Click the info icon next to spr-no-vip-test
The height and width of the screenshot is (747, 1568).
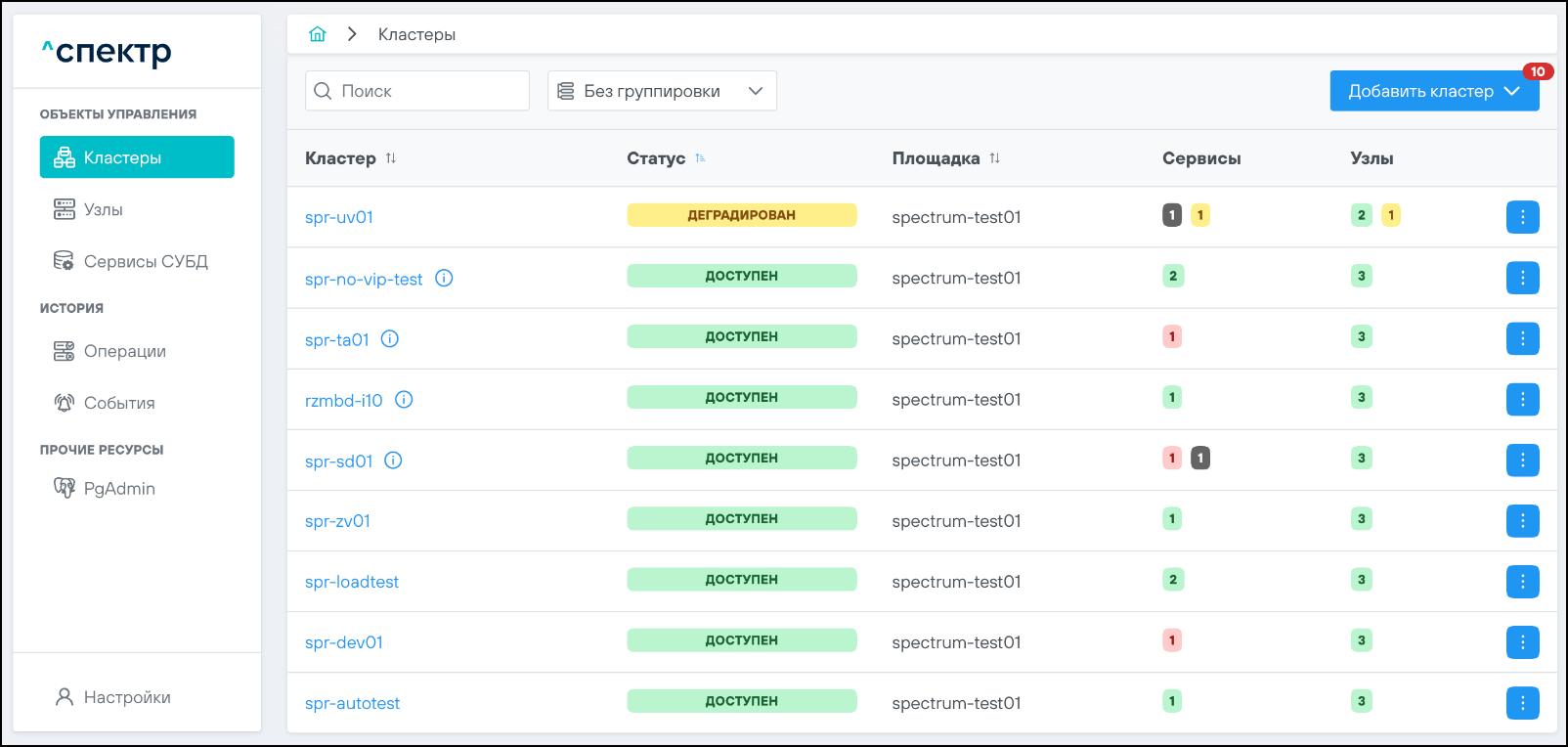point(444,279)
